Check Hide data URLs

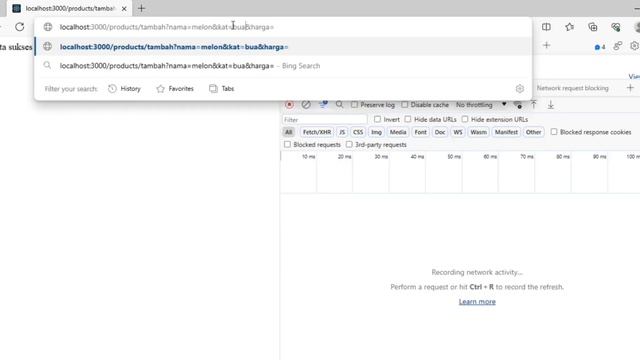click(x=408, y=119)
